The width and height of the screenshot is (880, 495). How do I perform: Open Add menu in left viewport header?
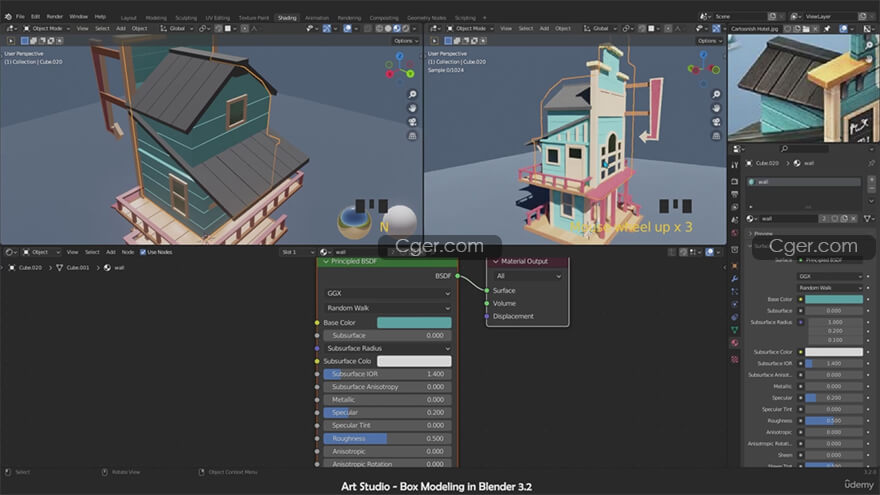pyautogui.click(x=121, y=29)
